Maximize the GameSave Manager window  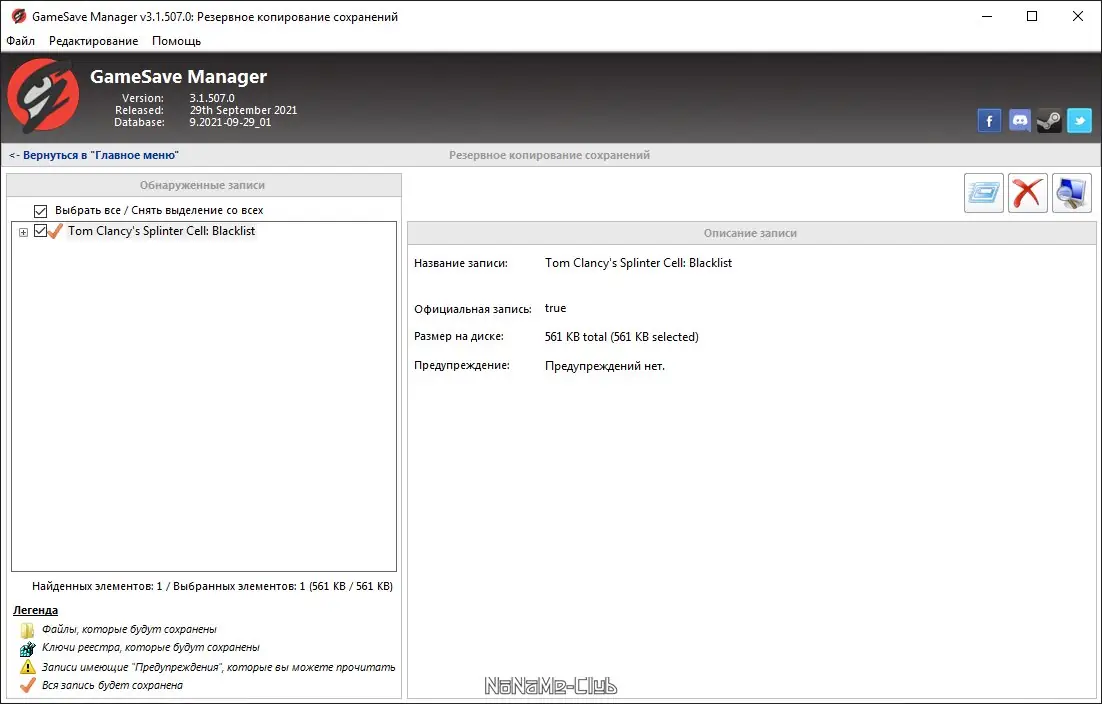pyautogui.click(x=1032, y=16)
